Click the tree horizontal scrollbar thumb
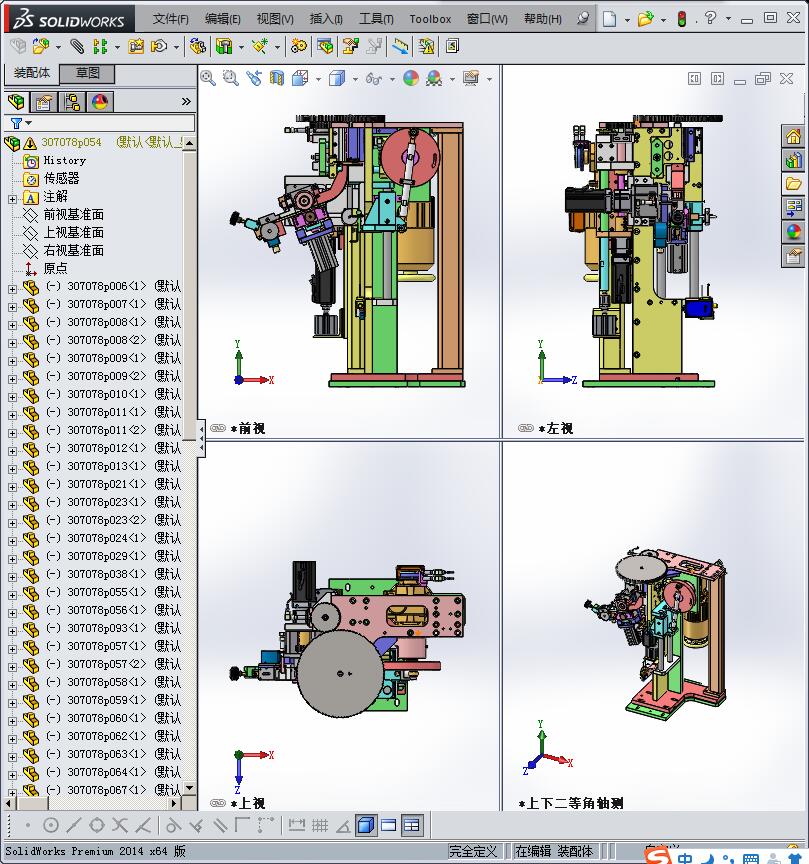Image resolution: width=809 pixels, height=864 pixels. tap(31, 803)
